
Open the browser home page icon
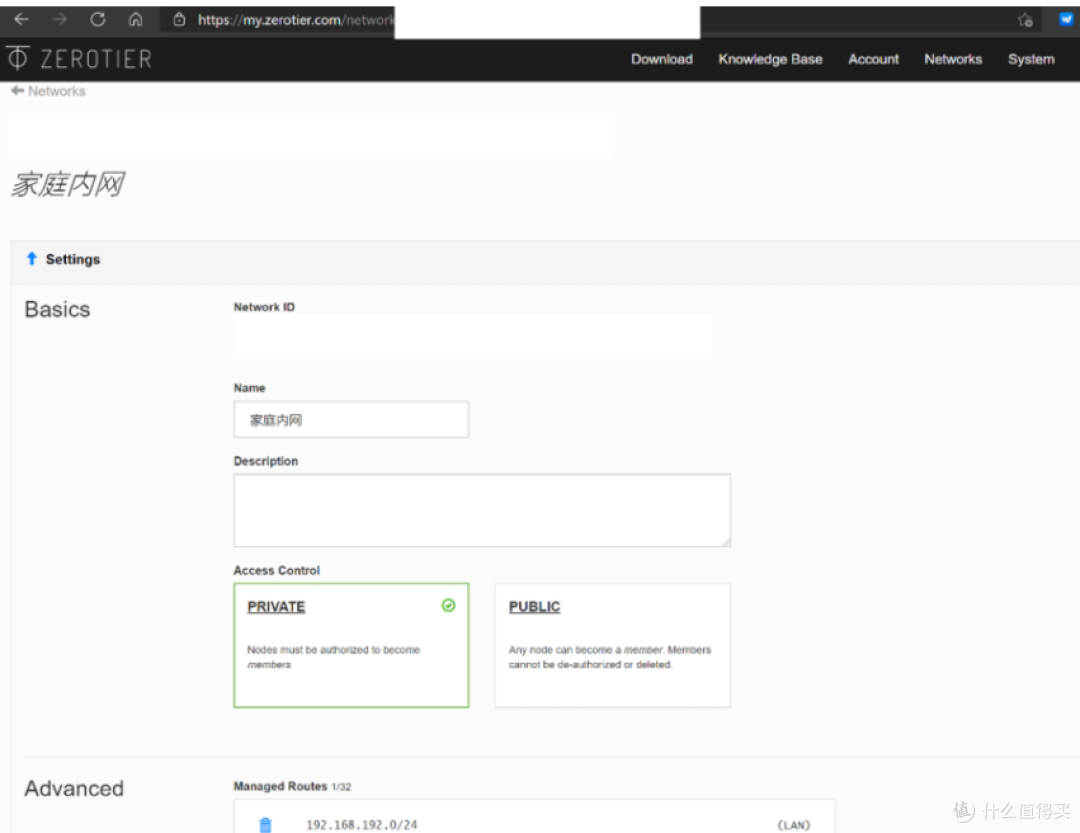136,19
